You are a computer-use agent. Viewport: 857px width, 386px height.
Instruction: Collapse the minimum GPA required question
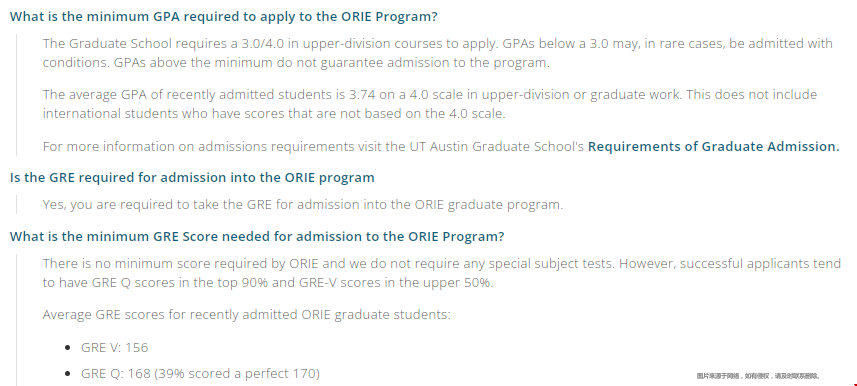tap(224, 16)
